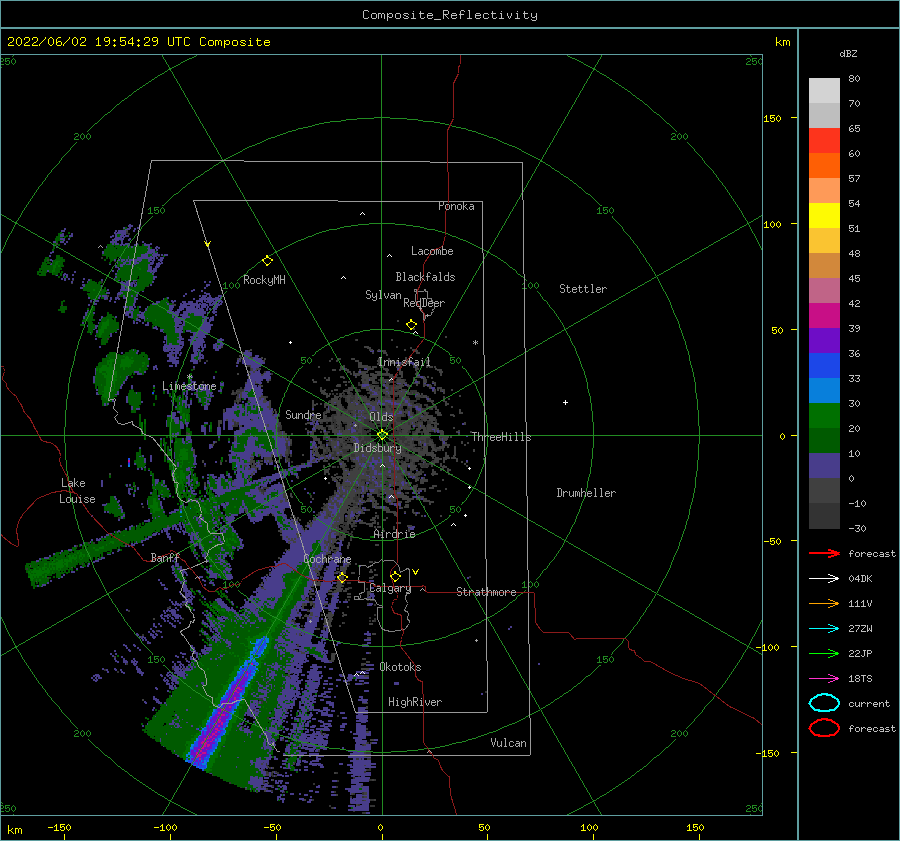Select the bright green swatch in dBZ legend
This screenshot has height=841, width=900.
824,416
